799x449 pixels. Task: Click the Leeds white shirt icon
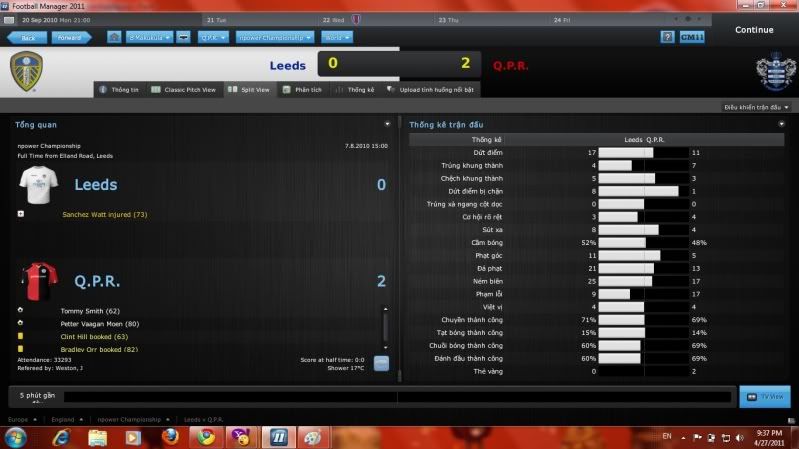point(38,184)
